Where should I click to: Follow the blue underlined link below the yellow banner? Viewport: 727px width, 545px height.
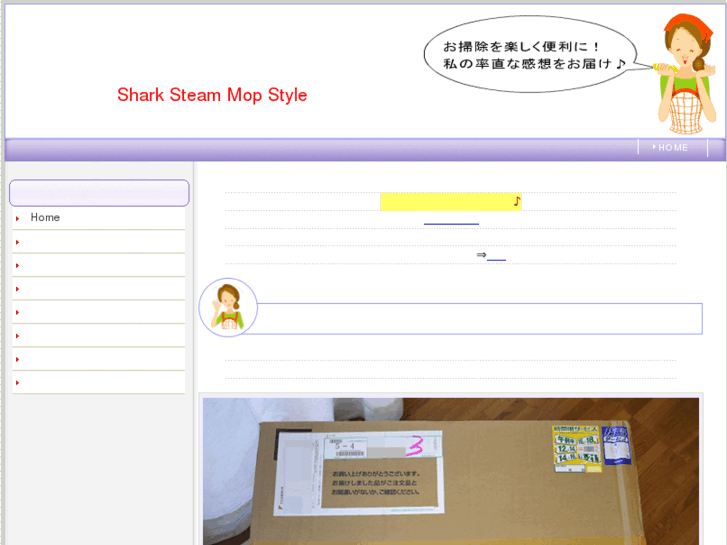click(x=451, y=220)
